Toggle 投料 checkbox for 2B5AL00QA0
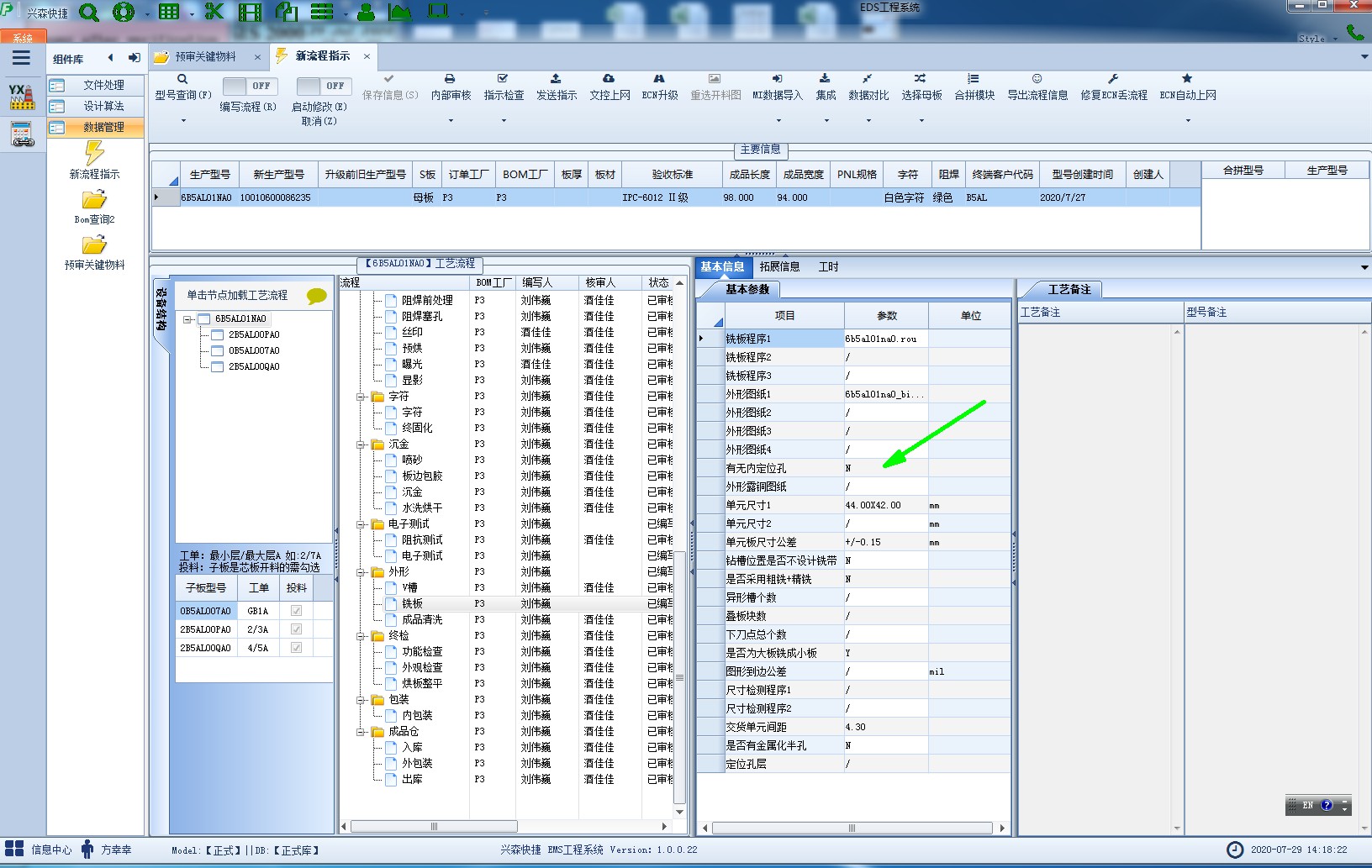The height and width of the screenshot is (868, 1372). click(x=296, y=648)
